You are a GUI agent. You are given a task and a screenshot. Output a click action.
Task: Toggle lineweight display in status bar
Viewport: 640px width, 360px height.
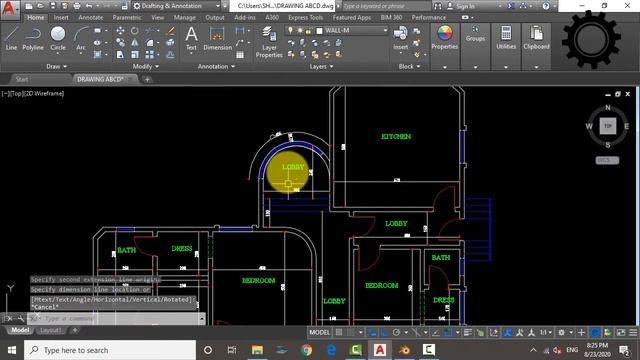(x=468, y=333)
